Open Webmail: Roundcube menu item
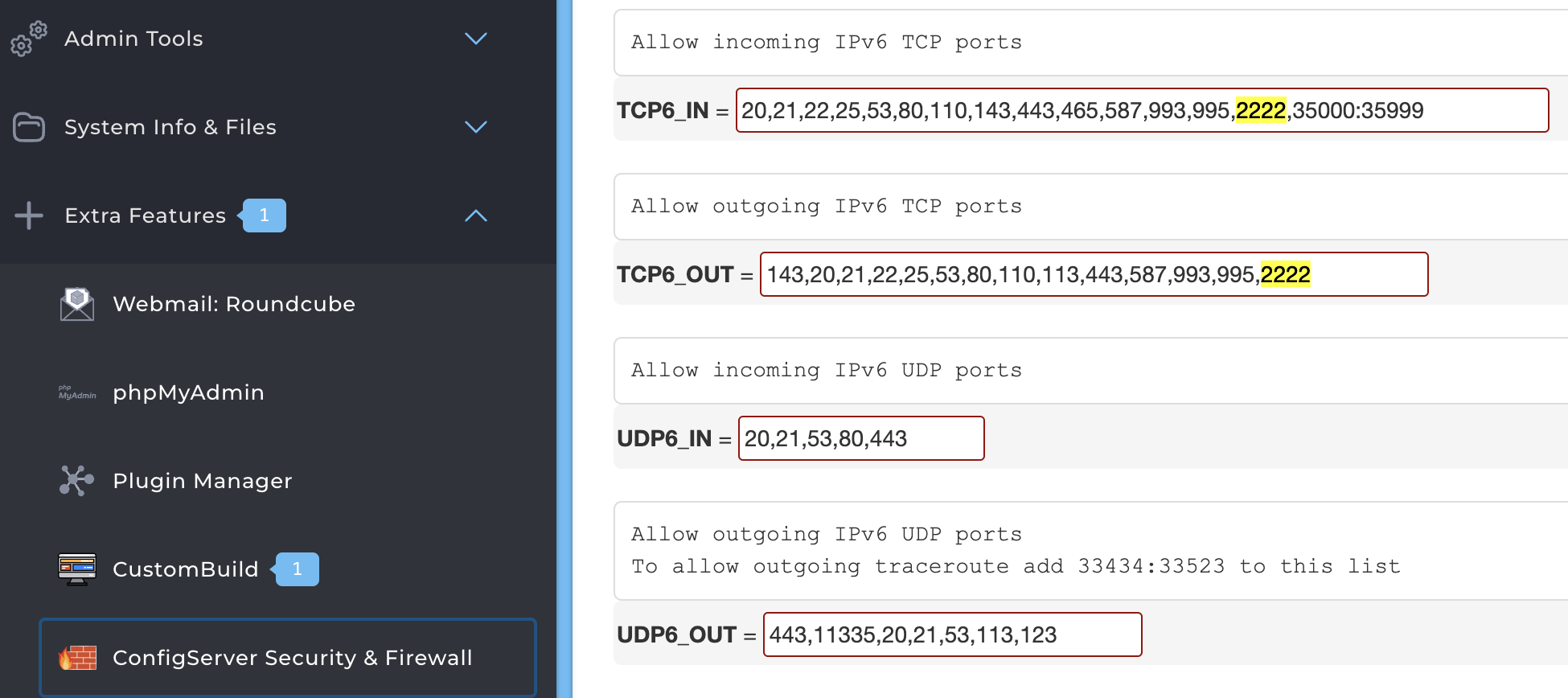The height and width of the screenshot is (698, 1568). (234, 304)
